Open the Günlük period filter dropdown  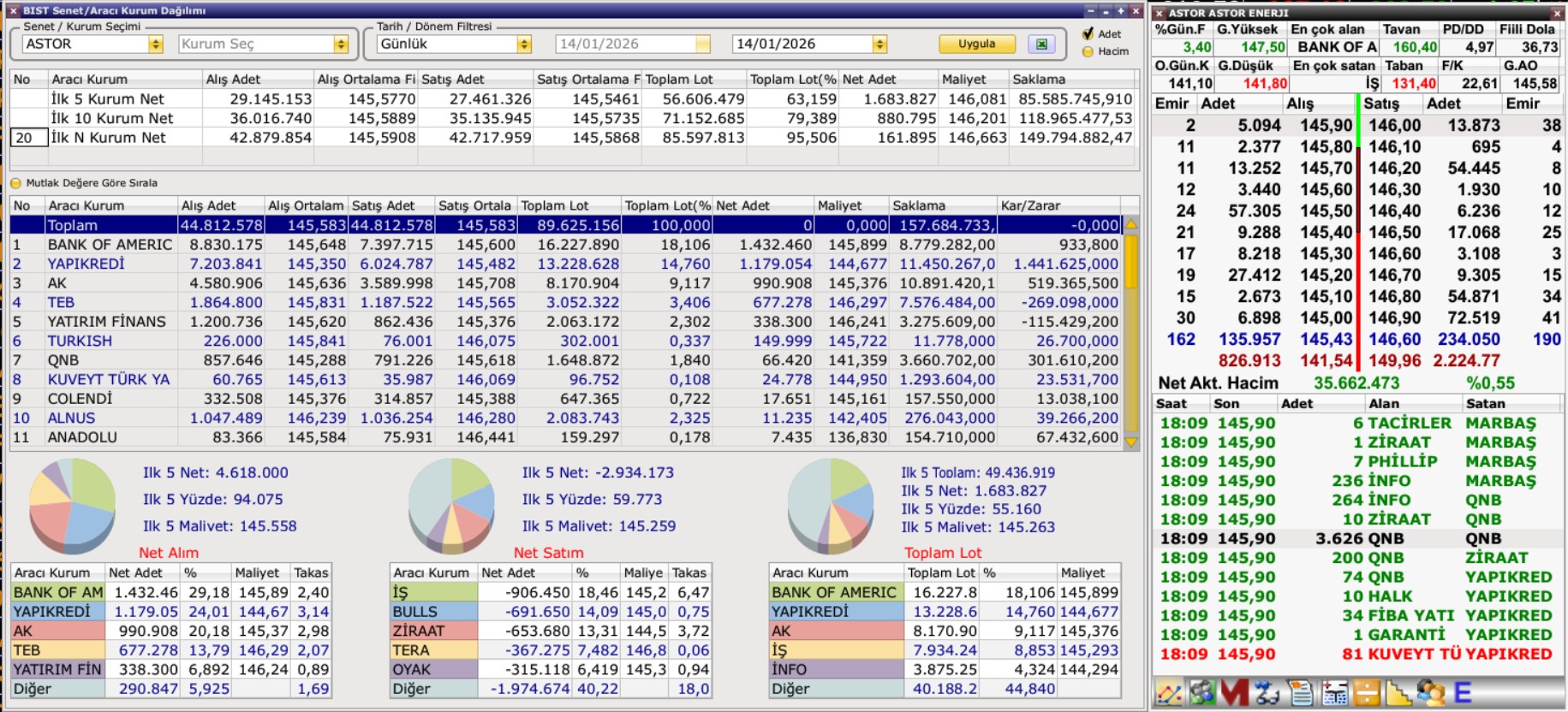(x=523, y=44)
